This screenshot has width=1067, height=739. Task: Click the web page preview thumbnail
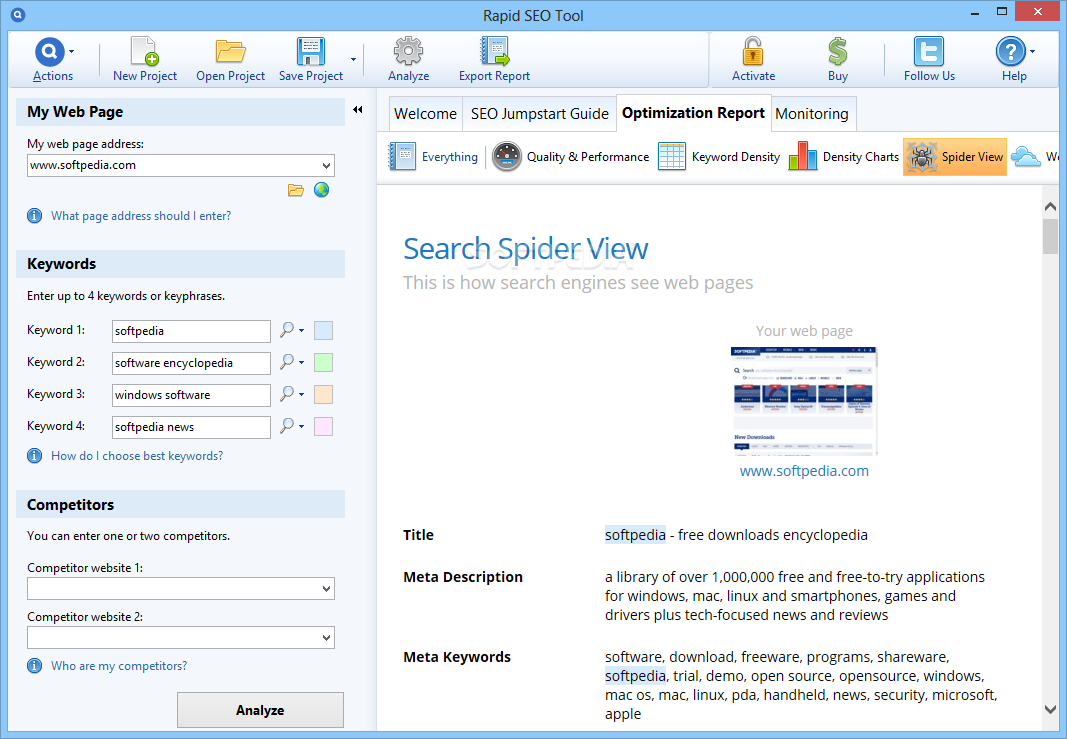pyautogui.click(x=804, y=400)
